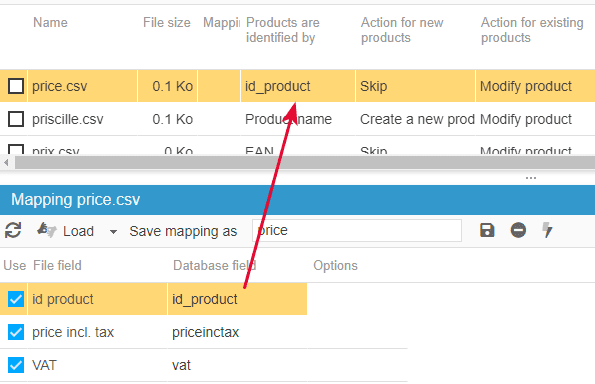Uncheck the id product field Use checkbox
This screenshot has width=595, height=384.
pyautogui.click(x=16, y=299)
